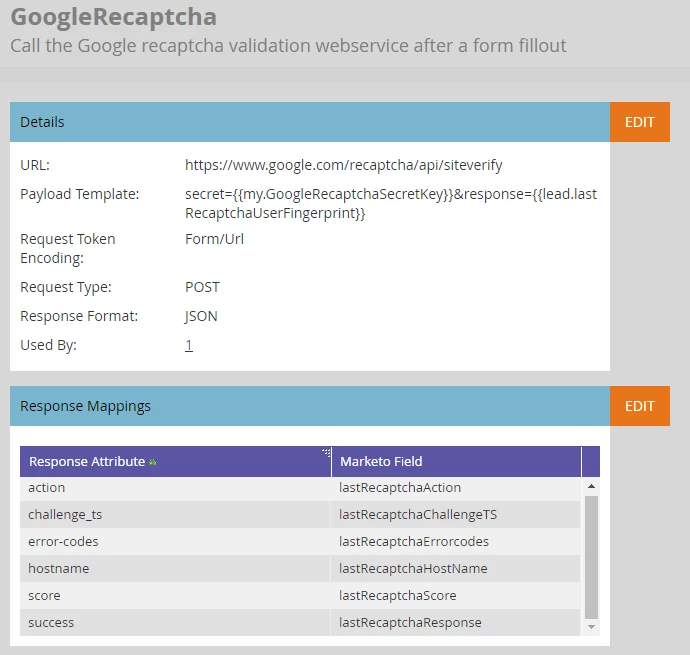
Task: Click the Response Format: label
Action: [79, 316]
